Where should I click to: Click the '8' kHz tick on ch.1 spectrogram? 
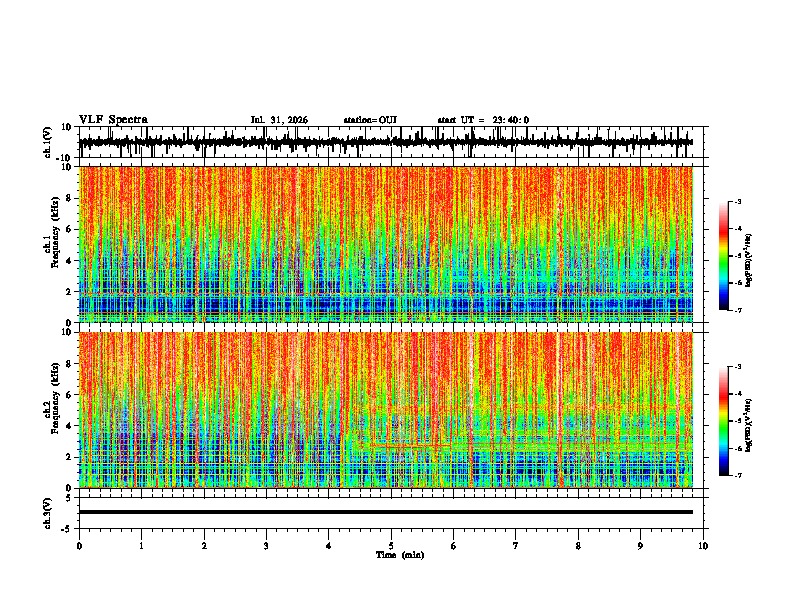pyautogui.click(x=69, y=198)
